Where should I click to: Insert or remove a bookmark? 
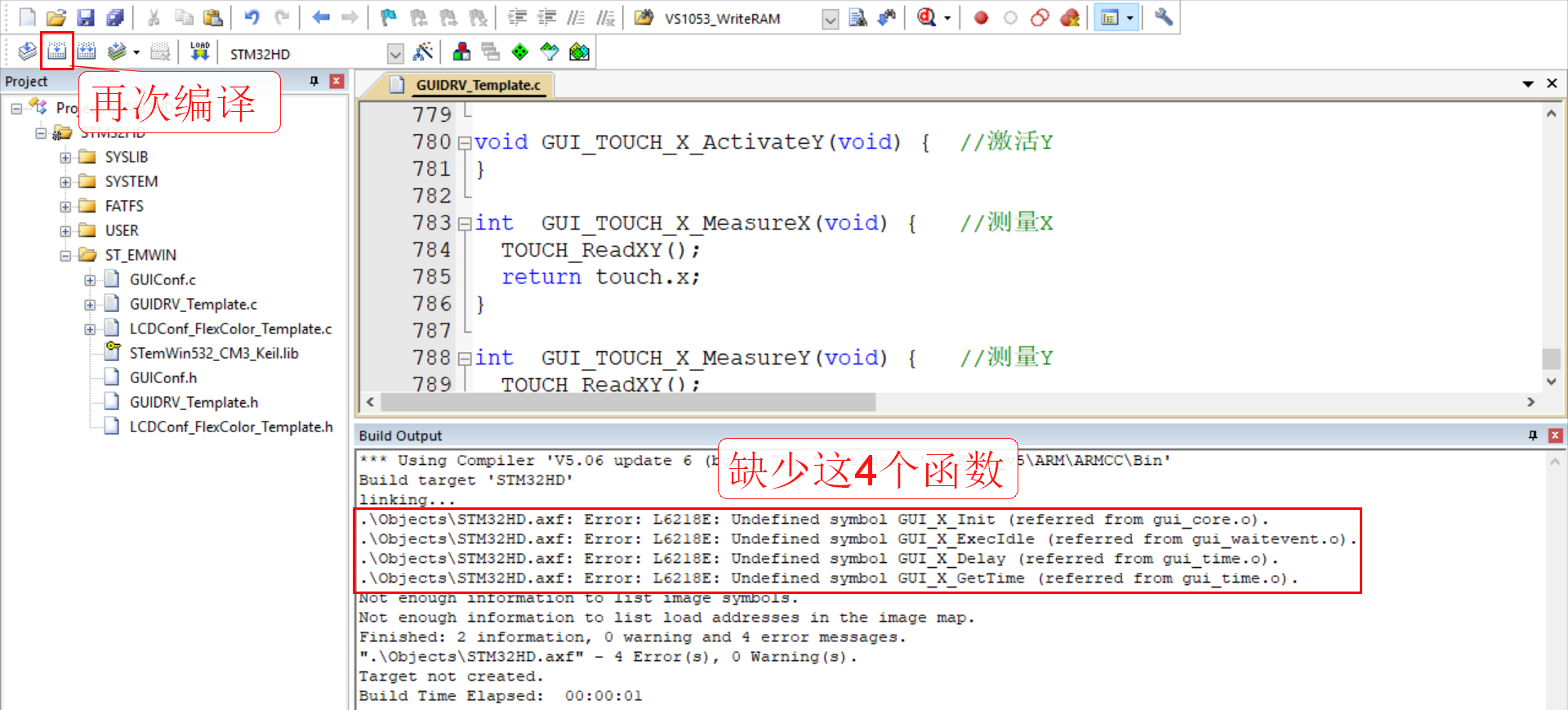pyautogui.click(x=389, y=17)
